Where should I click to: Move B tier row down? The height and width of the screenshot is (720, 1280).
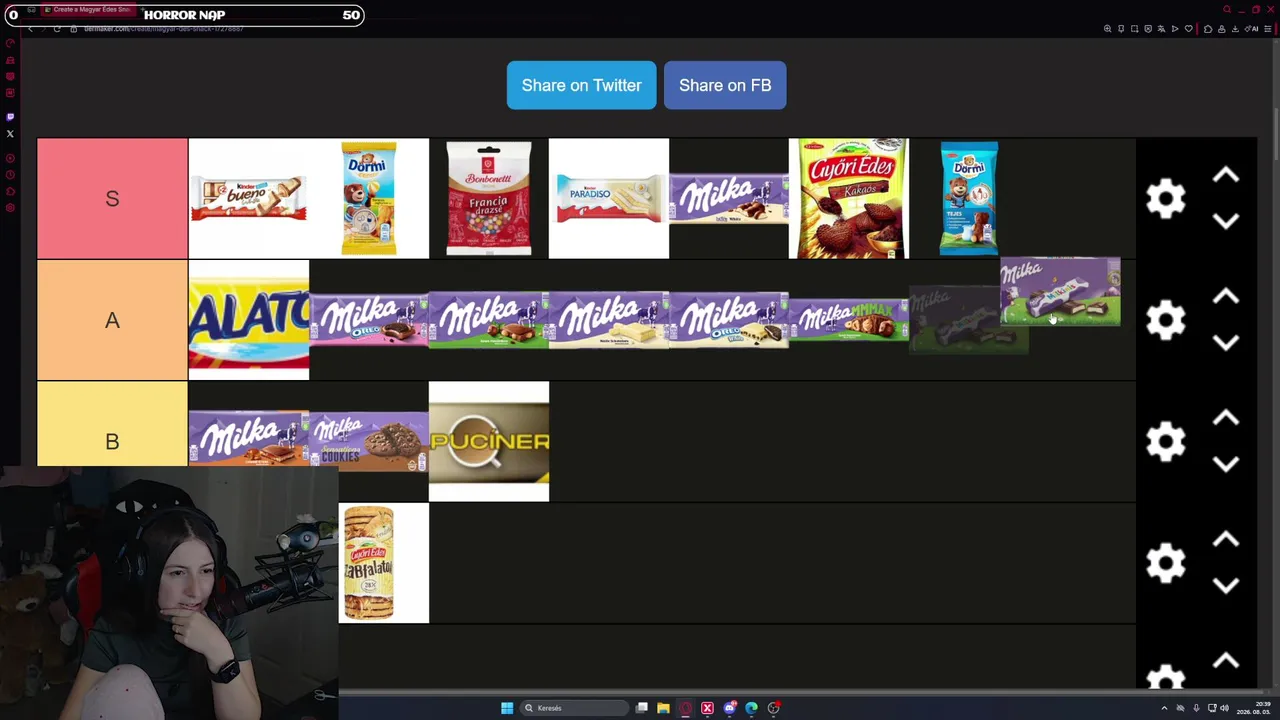point(1226,463)
